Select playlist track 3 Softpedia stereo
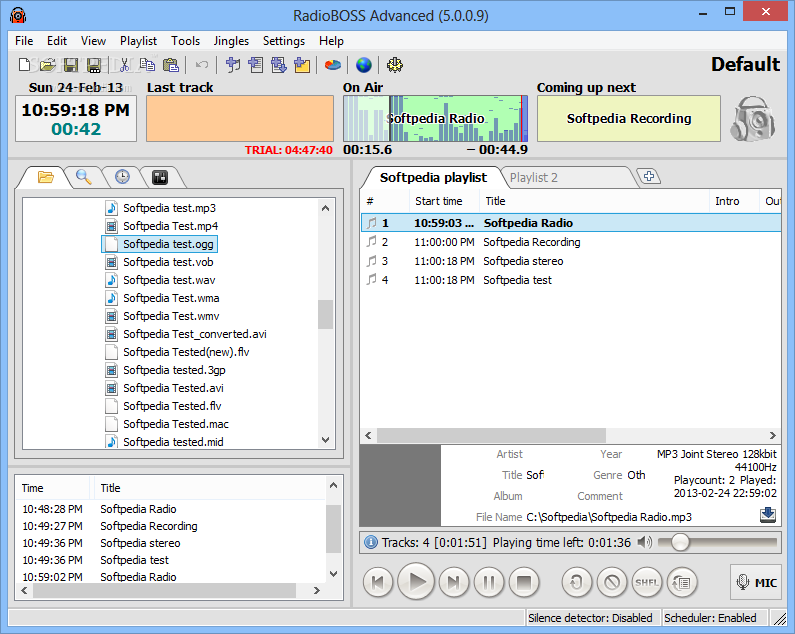The image size is (795, 634). [570, 261]
